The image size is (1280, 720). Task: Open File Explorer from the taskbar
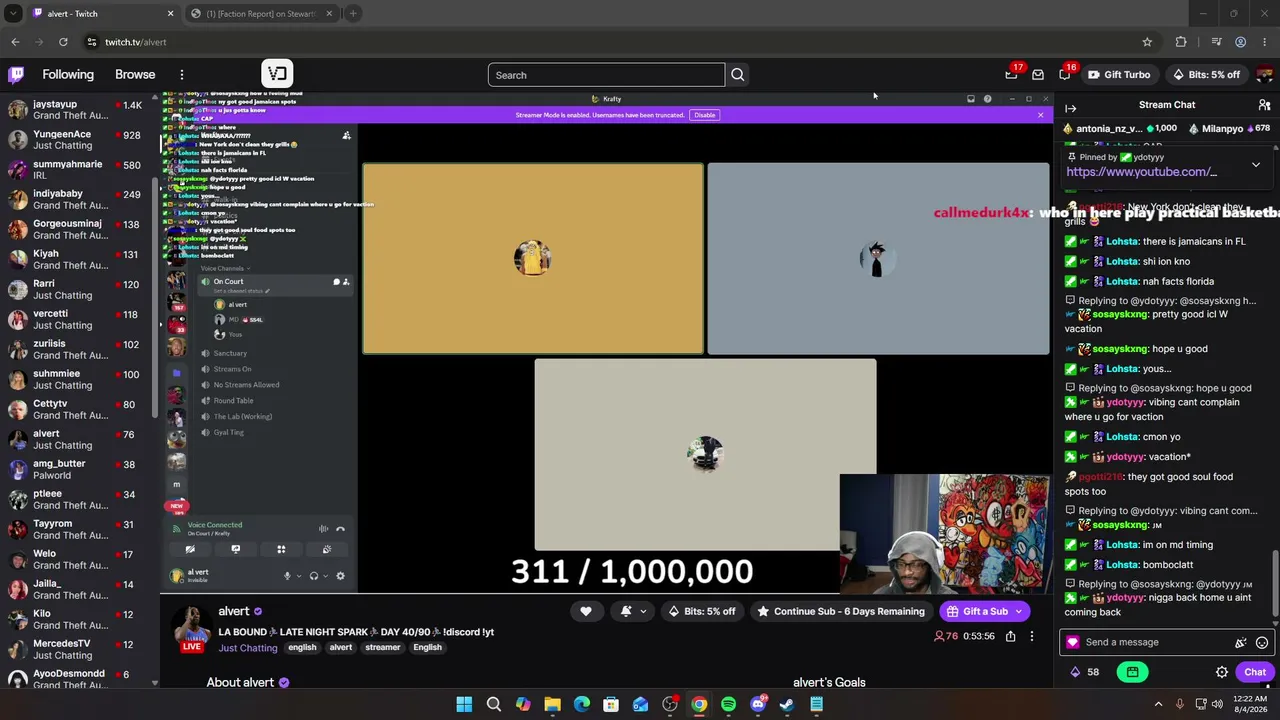tap(552, 705)
